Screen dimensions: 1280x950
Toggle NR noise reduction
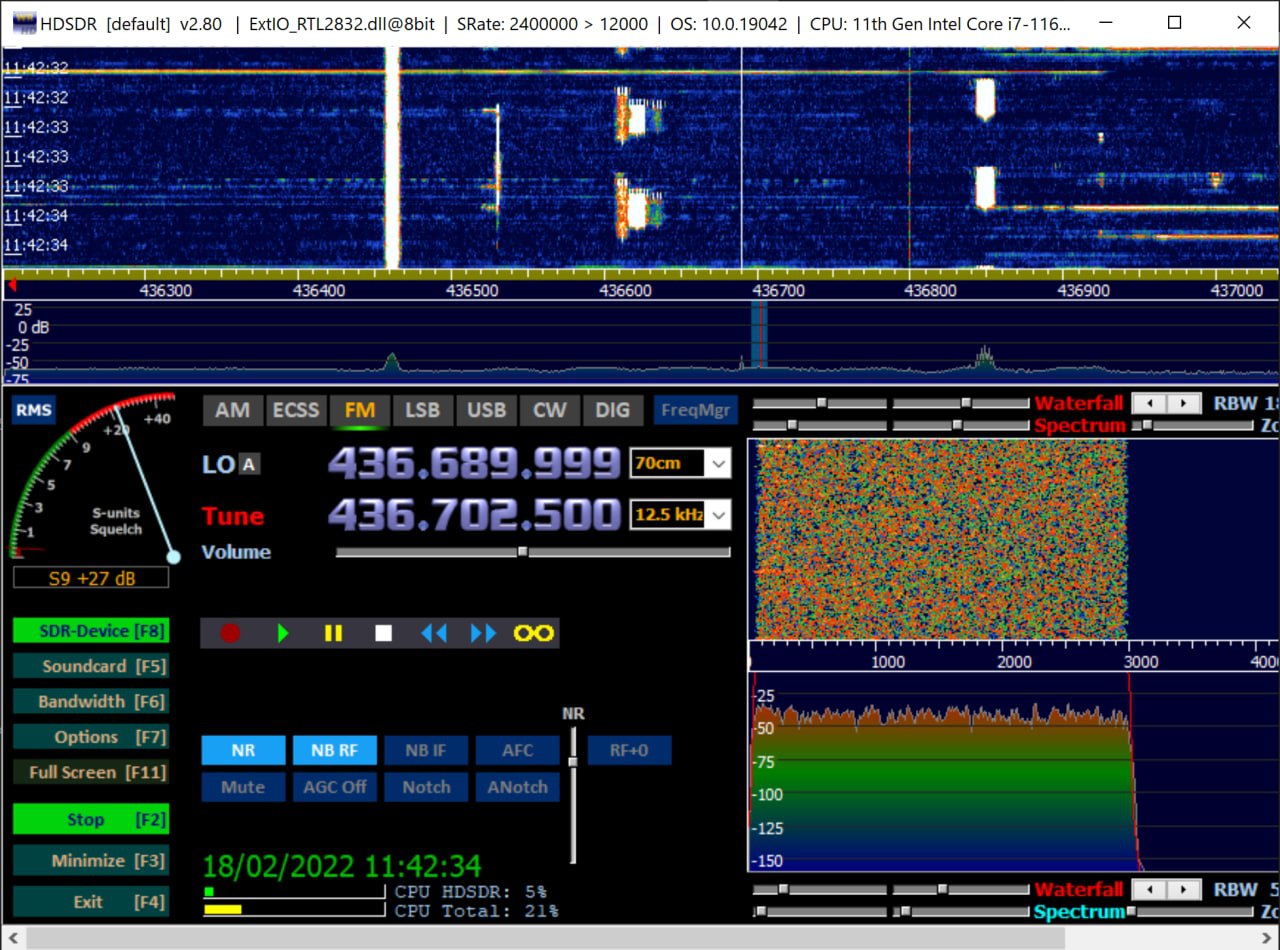click(x=243, y=751)
